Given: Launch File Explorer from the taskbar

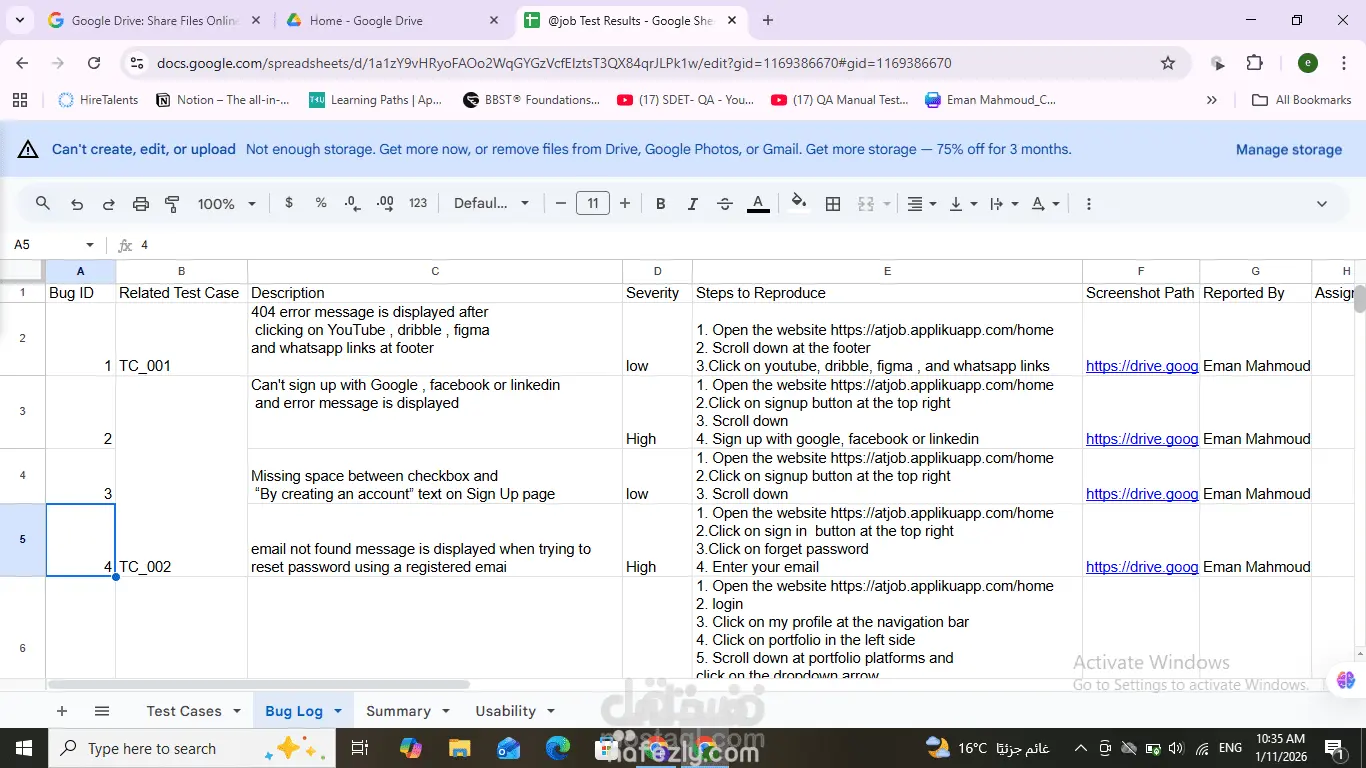Looking at the screenshot, I should click(x=459, y=748).
